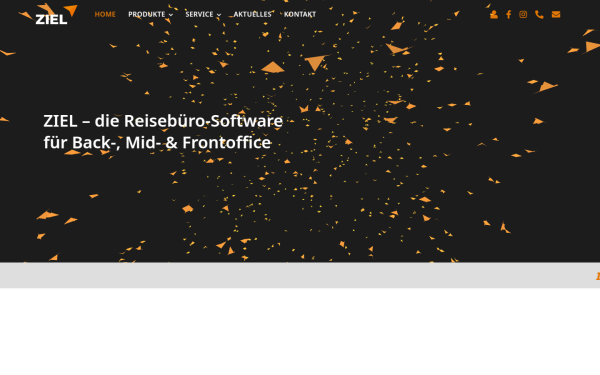600x375 pixels.
Task: Expand the SERVICE dropdown chevron
Action: pyautogui.click(x=219, y=15)
